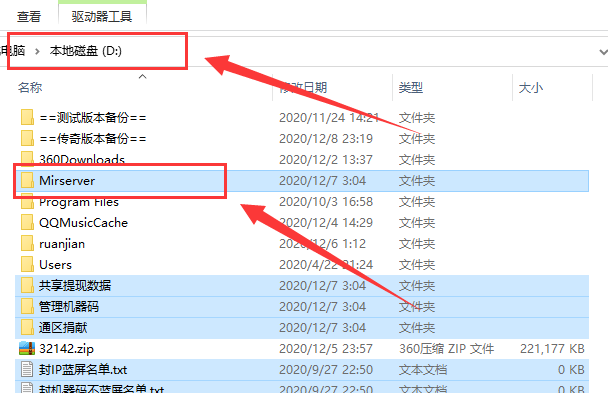Viewport: 608px width, 393px height.
Task: Click date 2020/12/2 13:37 of 360Downloads
Action: tap(326, 159)
